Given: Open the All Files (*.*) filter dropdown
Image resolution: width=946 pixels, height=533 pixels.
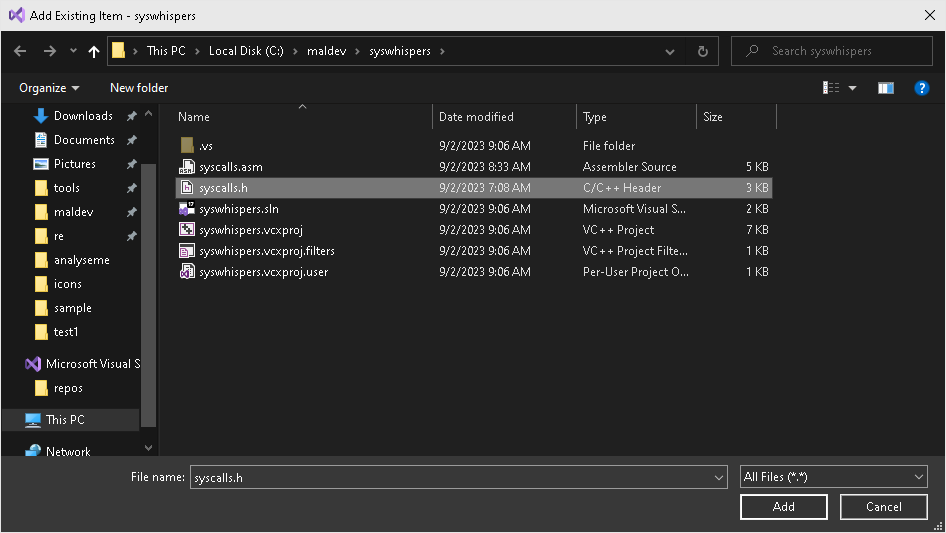Looking at the screenshot, I should (x=833, y=477).
